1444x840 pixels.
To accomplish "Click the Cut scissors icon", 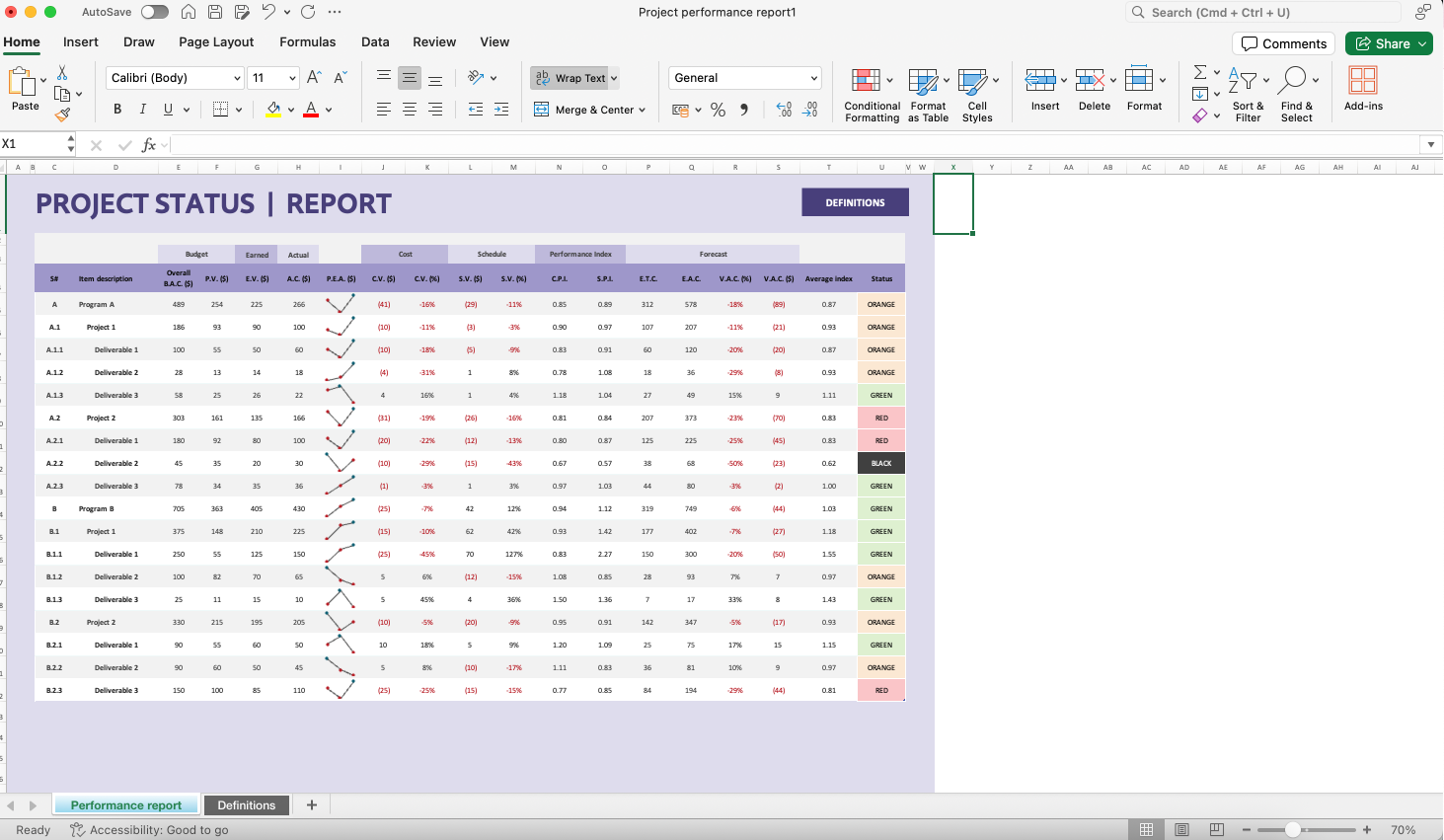I will tap(62, 73).
